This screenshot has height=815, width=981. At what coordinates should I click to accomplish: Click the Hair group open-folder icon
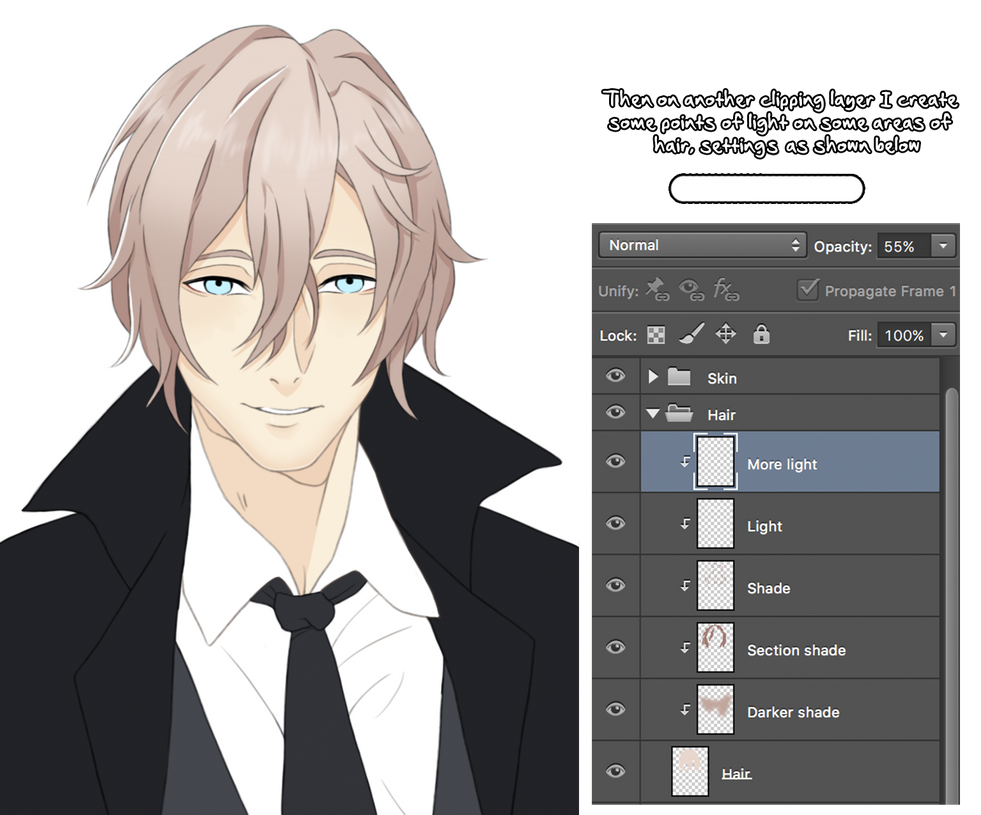pos(679,413)
